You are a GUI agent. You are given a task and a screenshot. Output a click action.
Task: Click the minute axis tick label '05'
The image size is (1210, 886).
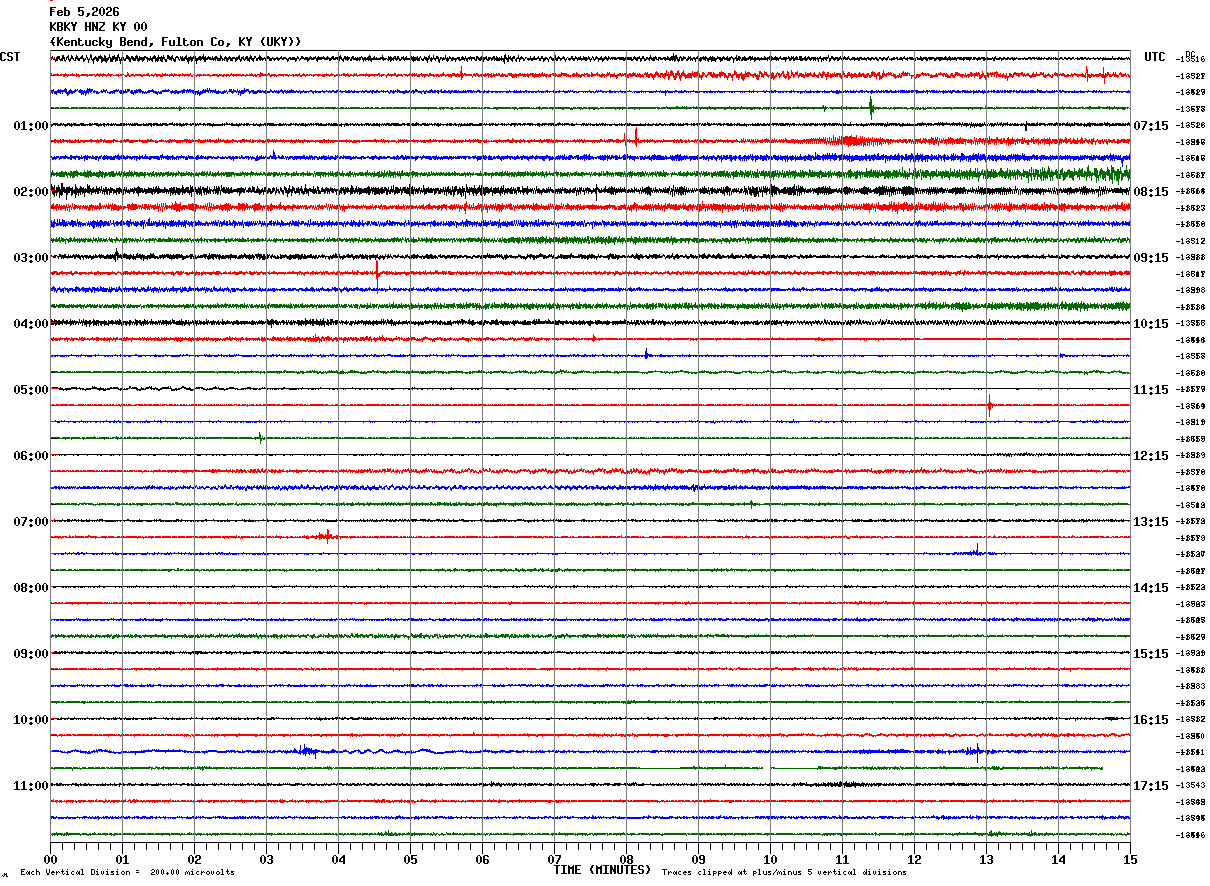click(x=410, y=859)
